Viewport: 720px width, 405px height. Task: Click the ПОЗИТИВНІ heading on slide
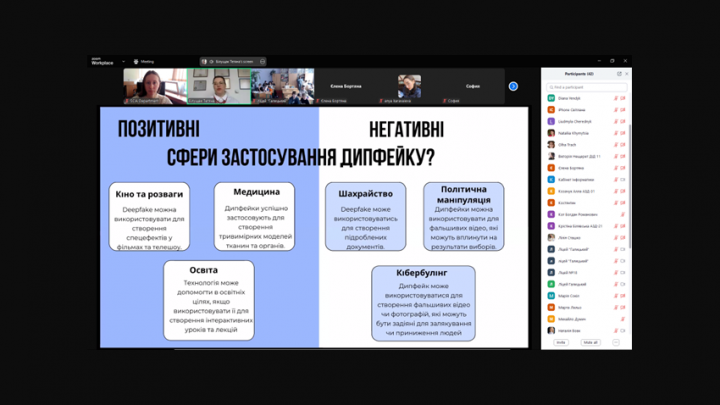(x=159, y=129)
